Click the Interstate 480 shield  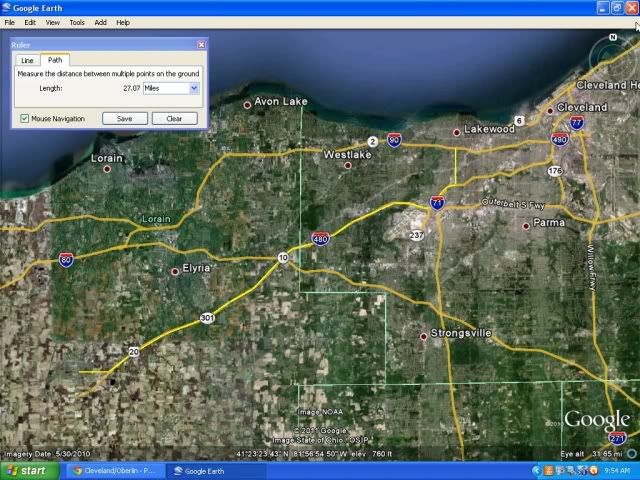(320, 239)
